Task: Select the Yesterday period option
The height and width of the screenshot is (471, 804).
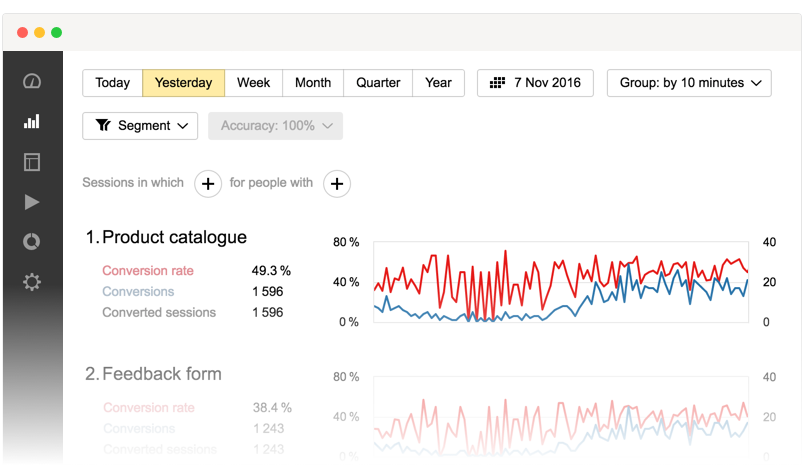Action: [183, 83]
